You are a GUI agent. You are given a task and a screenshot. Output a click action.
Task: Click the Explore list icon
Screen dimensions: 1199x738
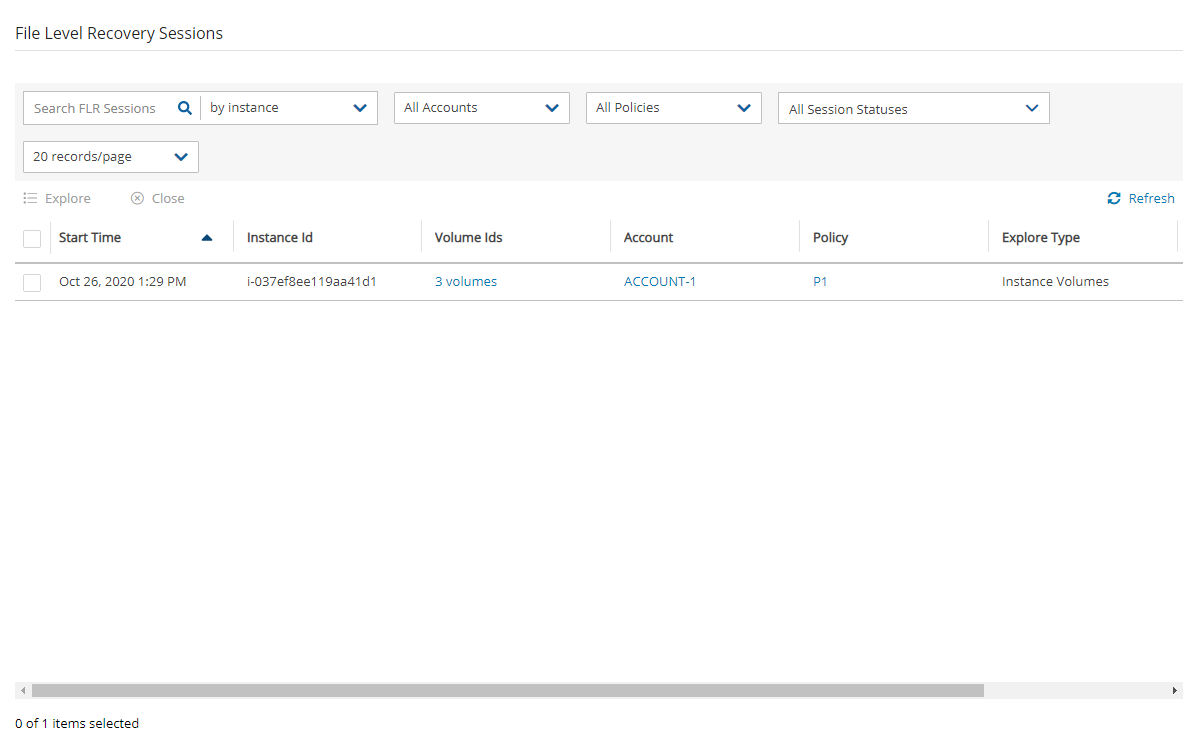click(31, 199)
